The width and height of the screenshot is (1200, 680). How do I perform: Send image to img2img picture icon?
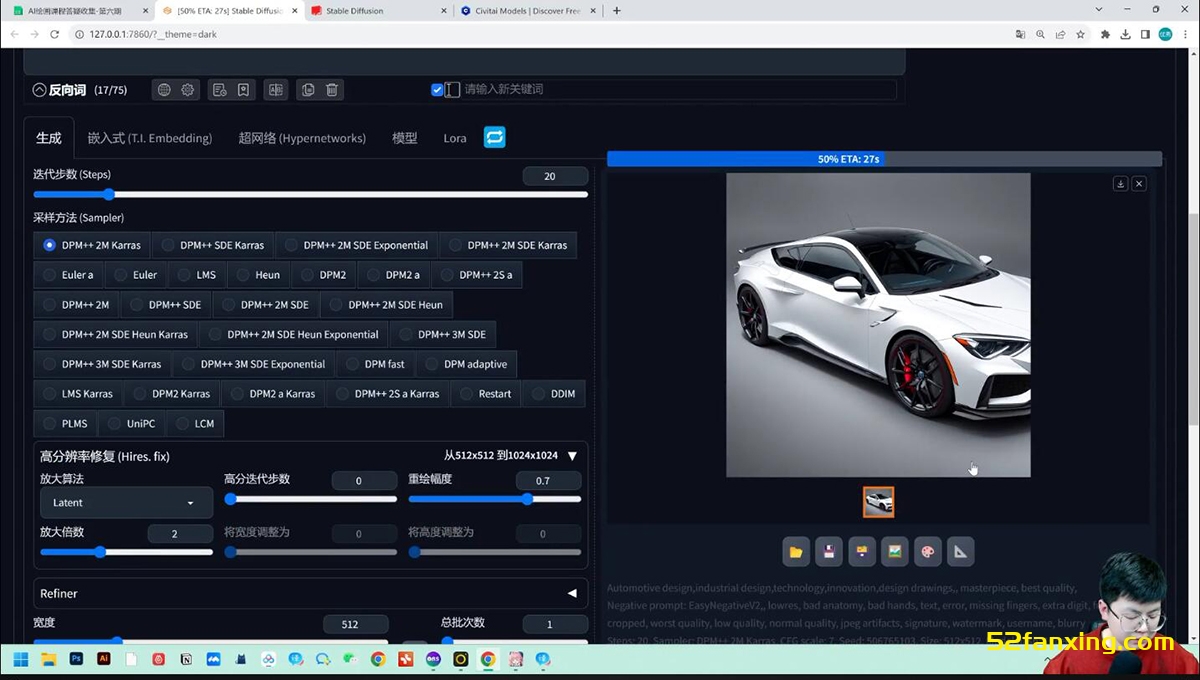[x=894, y=551]
